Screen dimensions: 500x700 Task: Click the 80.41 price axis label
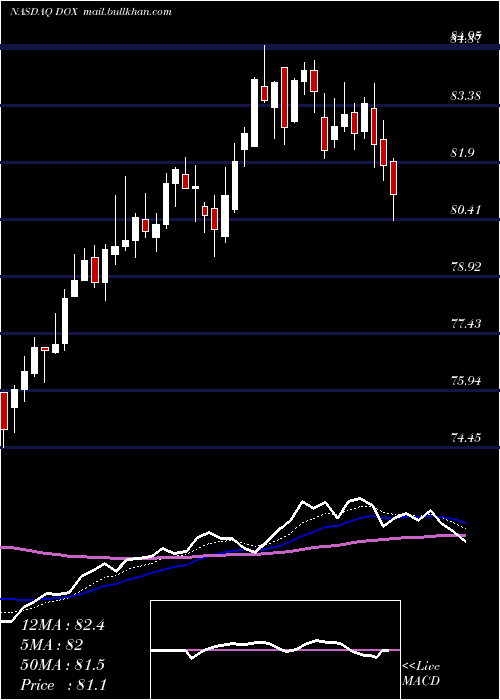pyautogui.click(x=466, y=209)
